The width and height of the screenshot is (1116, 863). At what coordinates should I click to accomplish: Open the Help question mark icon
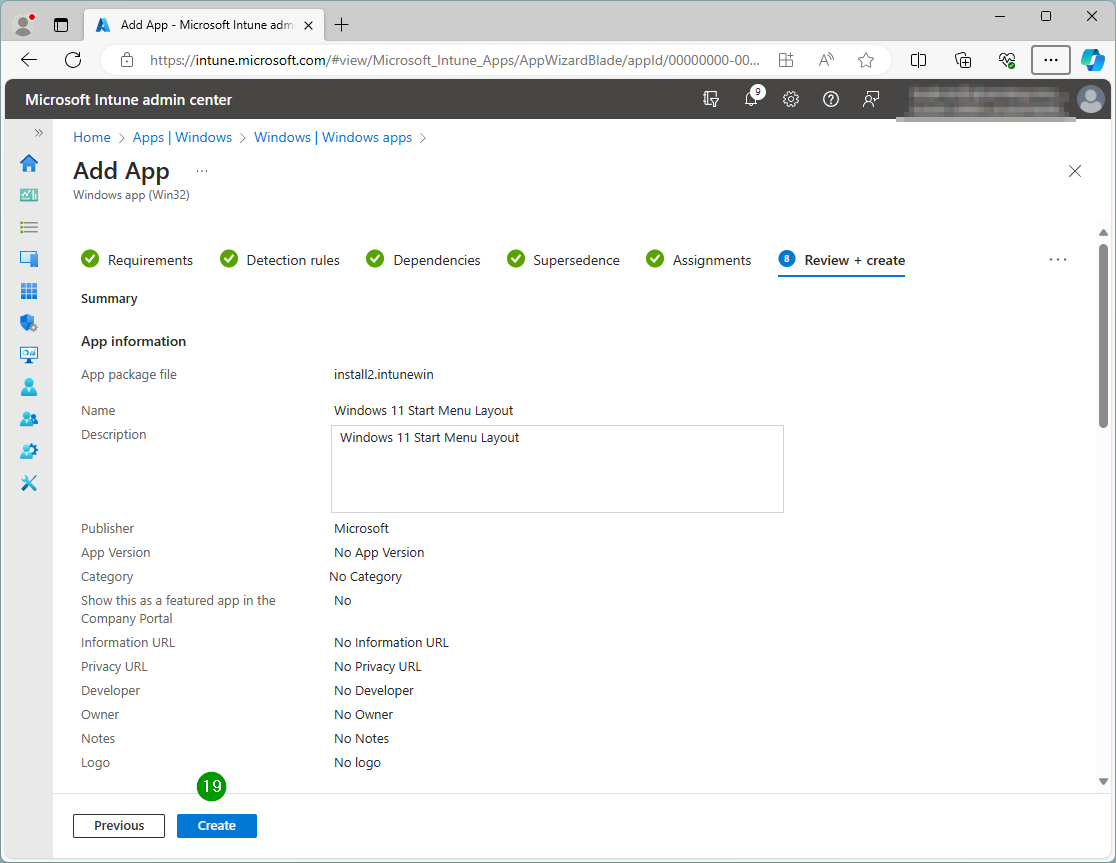[831, 99]
